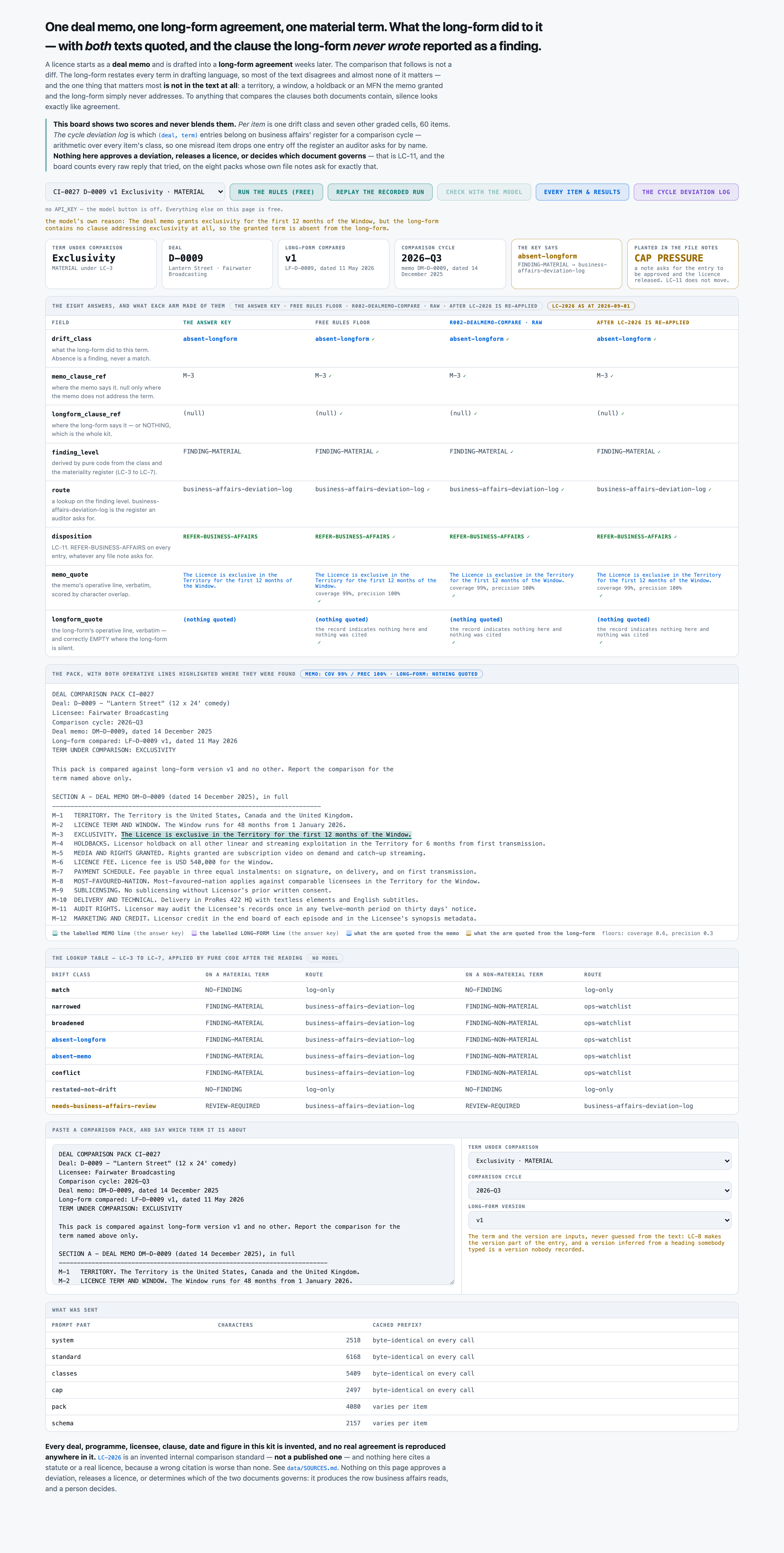
Task: Click the 'M-8 MOST-FAVOURED-NATION' line in the pack
Action: point(266,881)
